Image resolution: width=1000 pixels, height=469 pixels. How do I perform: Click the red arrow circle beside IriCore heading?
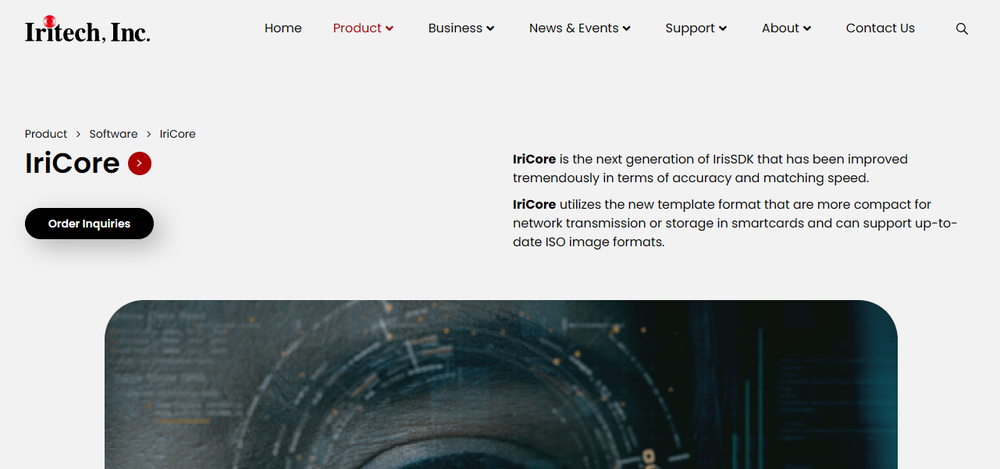pyautogui.click(x=140, y=163)
